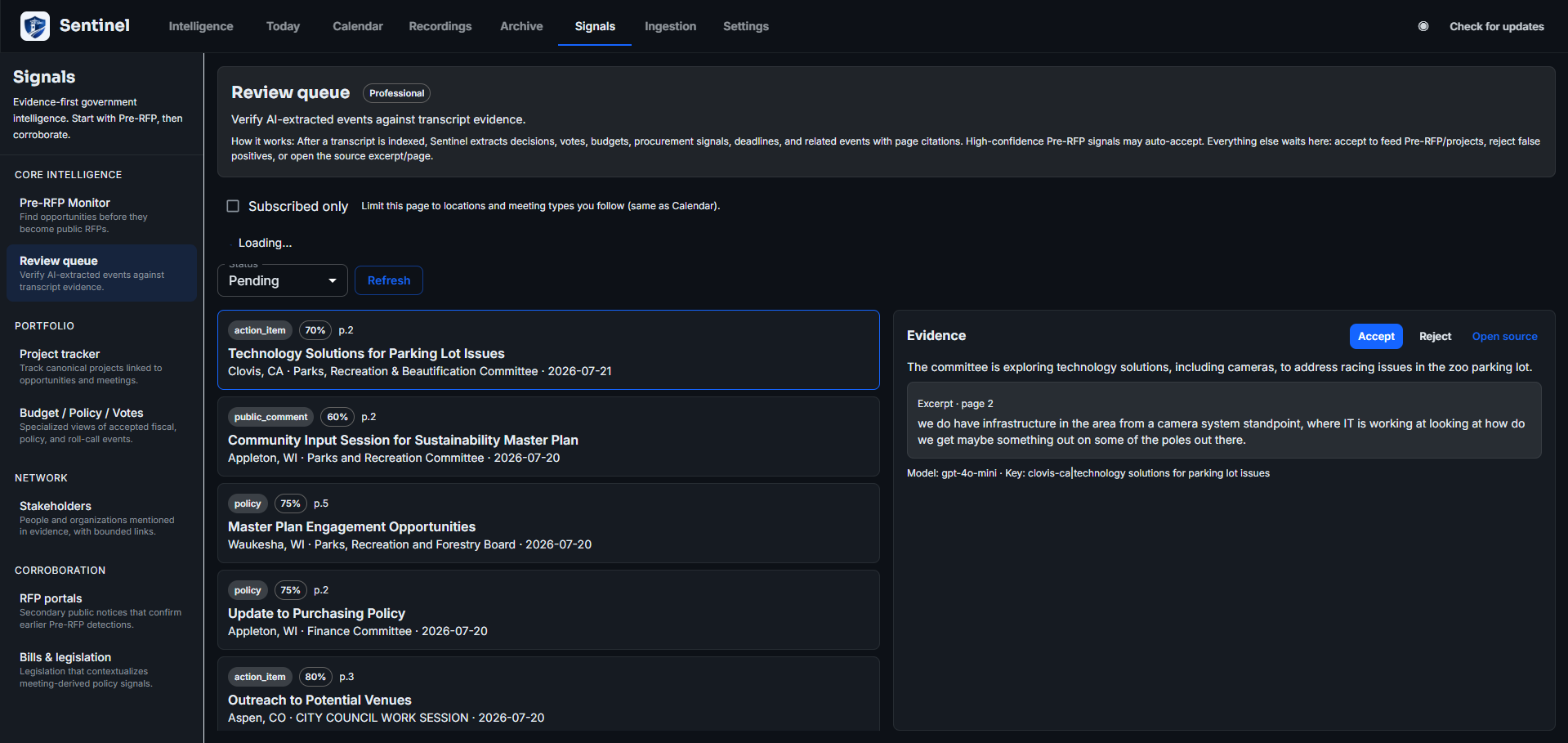This screenshot has width=1568, height=743.
Task: Click the action_item tag on Outreach to Potential Venues
Action: click(x=260, y=677)
